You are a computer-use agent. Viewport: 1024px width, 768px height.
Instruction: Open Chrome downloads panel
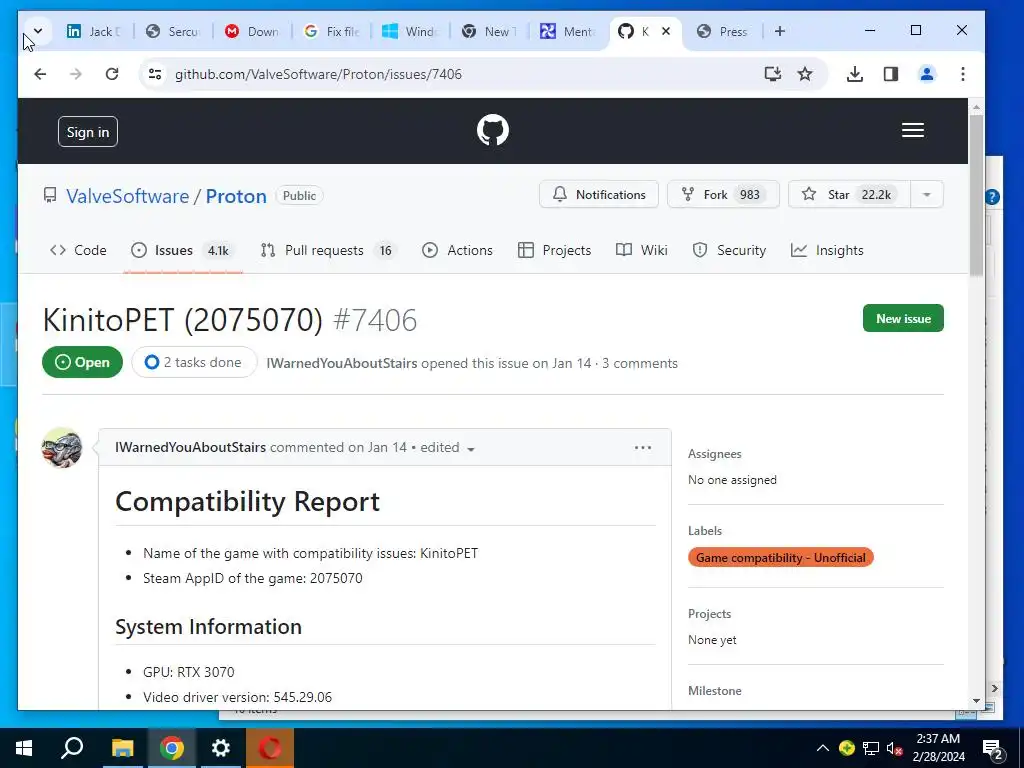click(854, 74)
